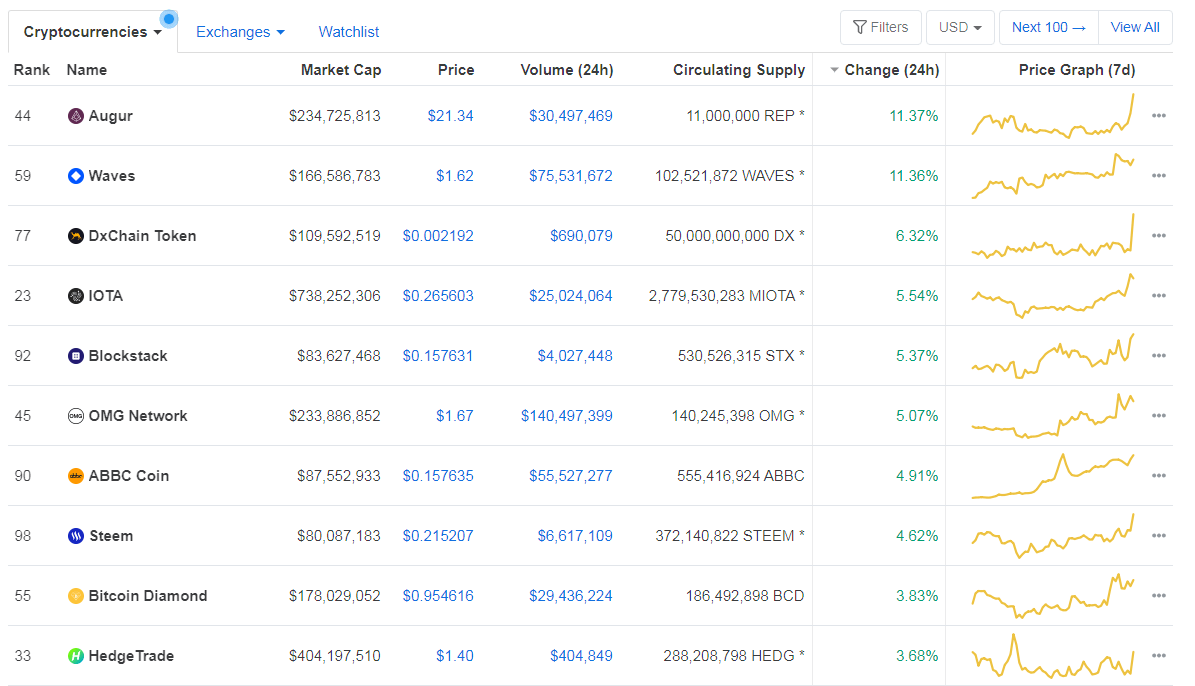
Task: Click the Waves coin logo icon
Action: (75, 176)
